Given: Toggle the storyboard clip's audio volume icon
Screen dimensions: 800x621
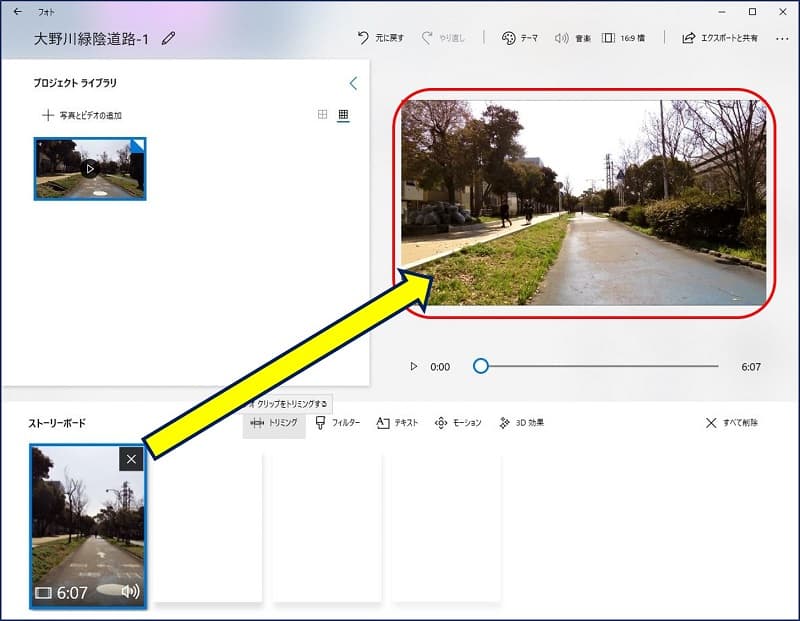Looking at the screenshot, I should tap(130, 592).
